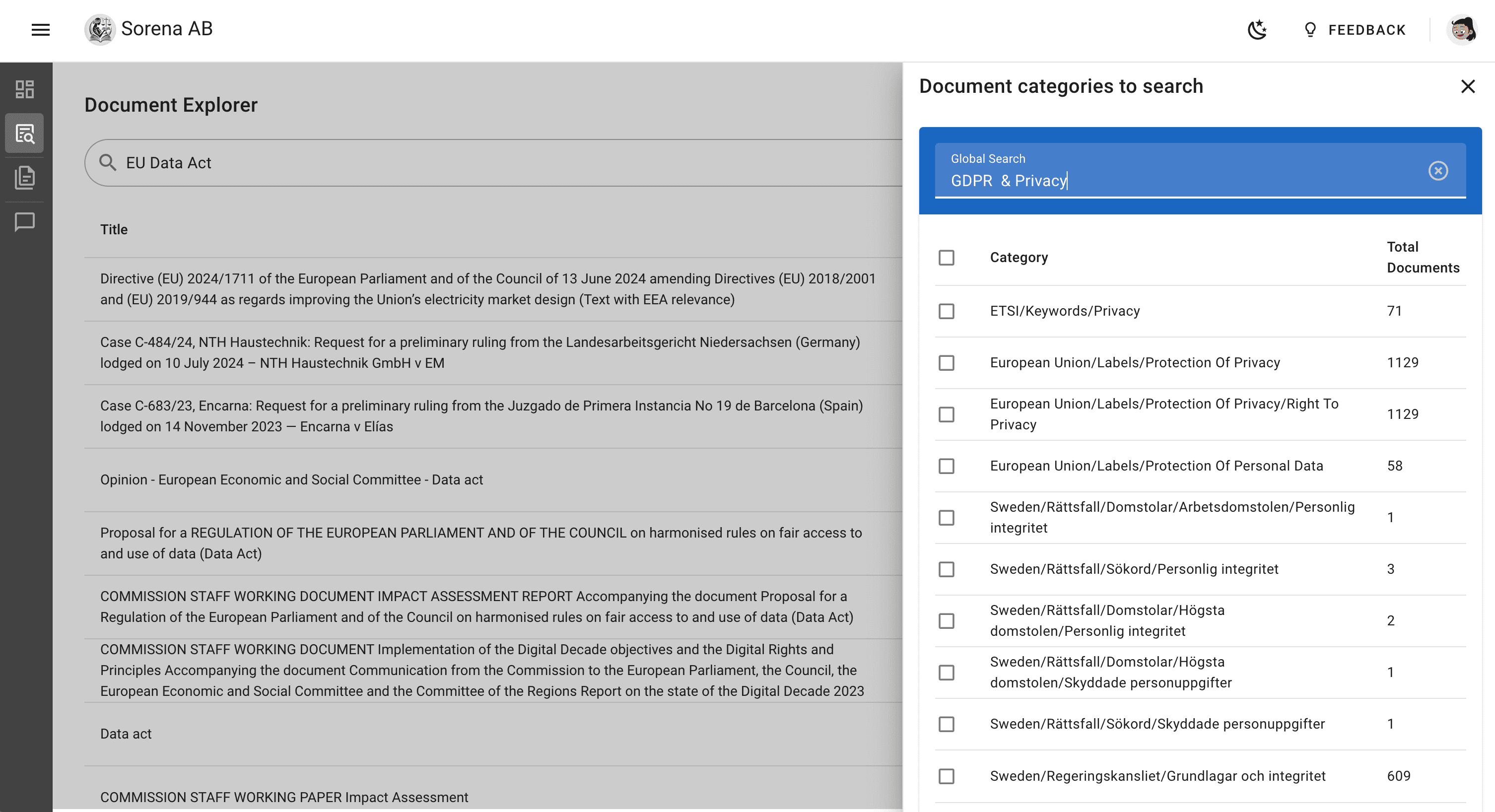Click the Sorena AB logo
This screenshot has width=1495, height=812.
tap(100, 29)
